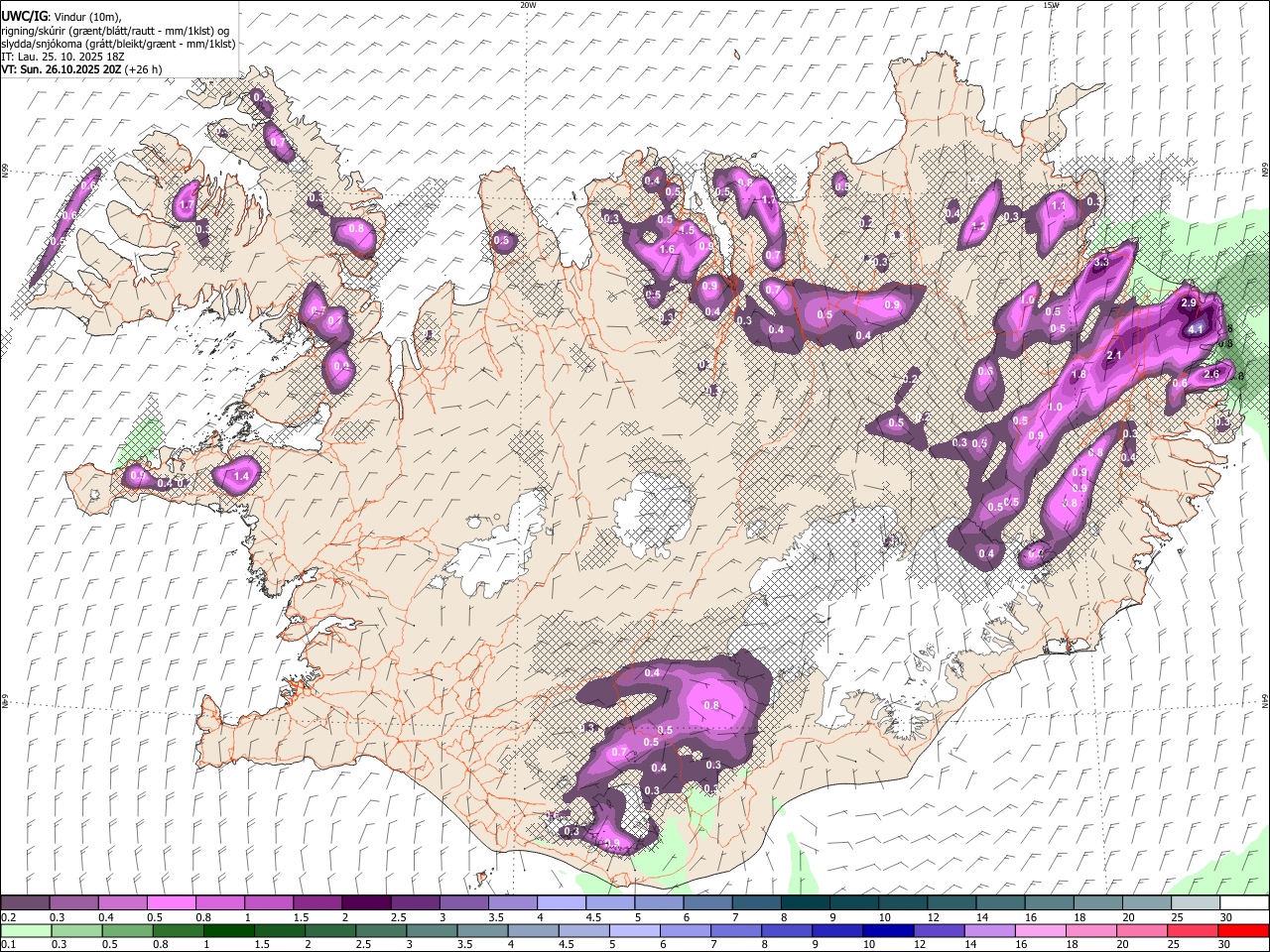
Task: Click the 3.3 value label in the northeast
Action: click(x=1100, y=263)
